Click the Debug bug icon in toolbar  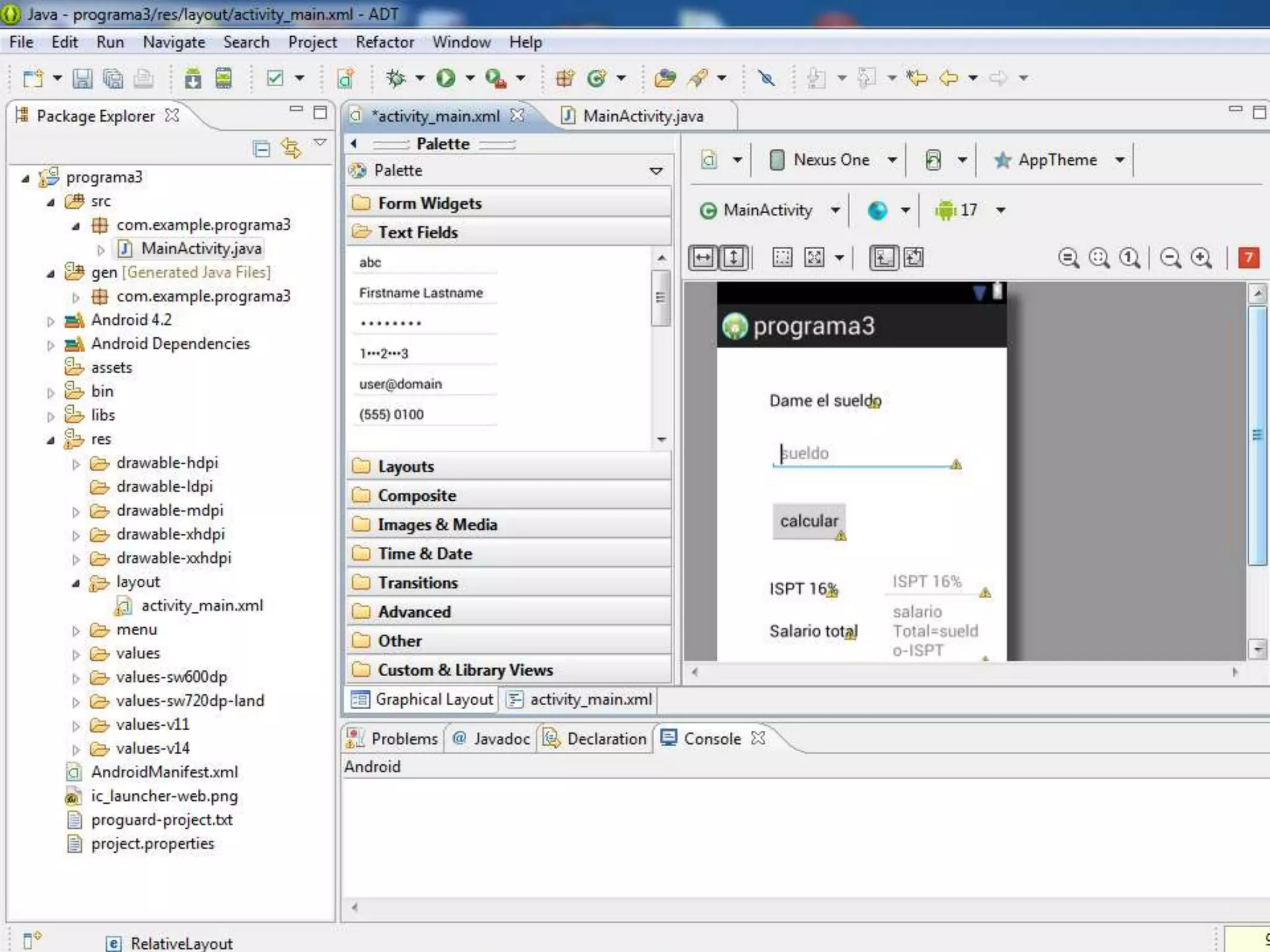point(396,78)
